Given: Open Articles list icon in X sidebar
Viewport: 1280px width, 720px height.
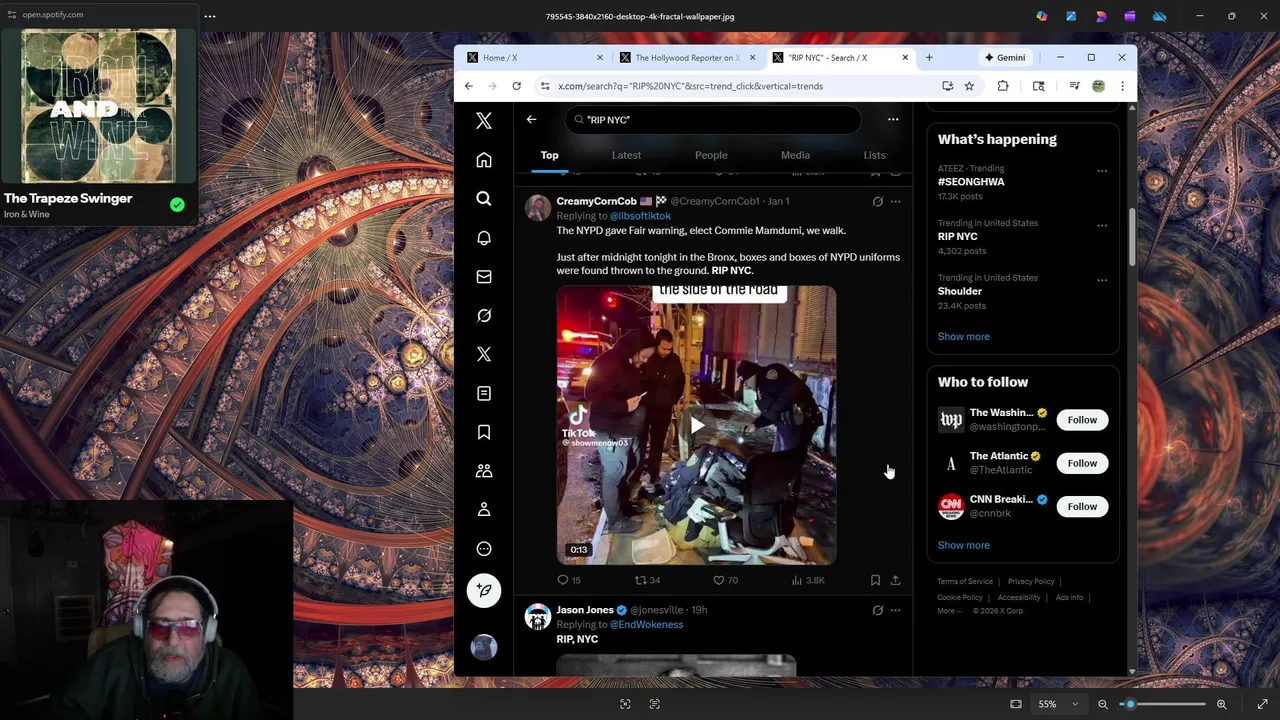Looking at the screenshot, I should click(x=484, y=393).
